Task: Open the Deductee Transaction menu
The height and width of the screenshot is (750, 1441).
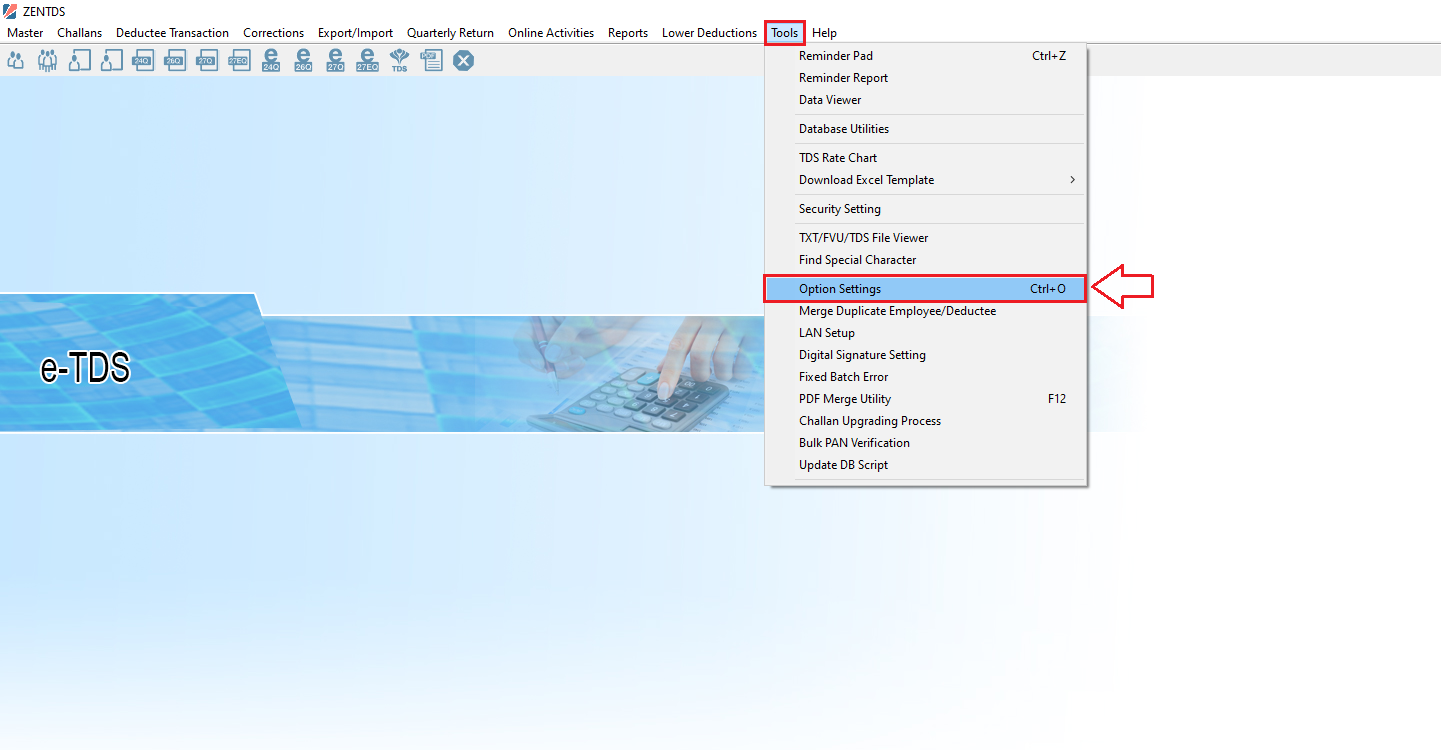Action: point(172,33)
